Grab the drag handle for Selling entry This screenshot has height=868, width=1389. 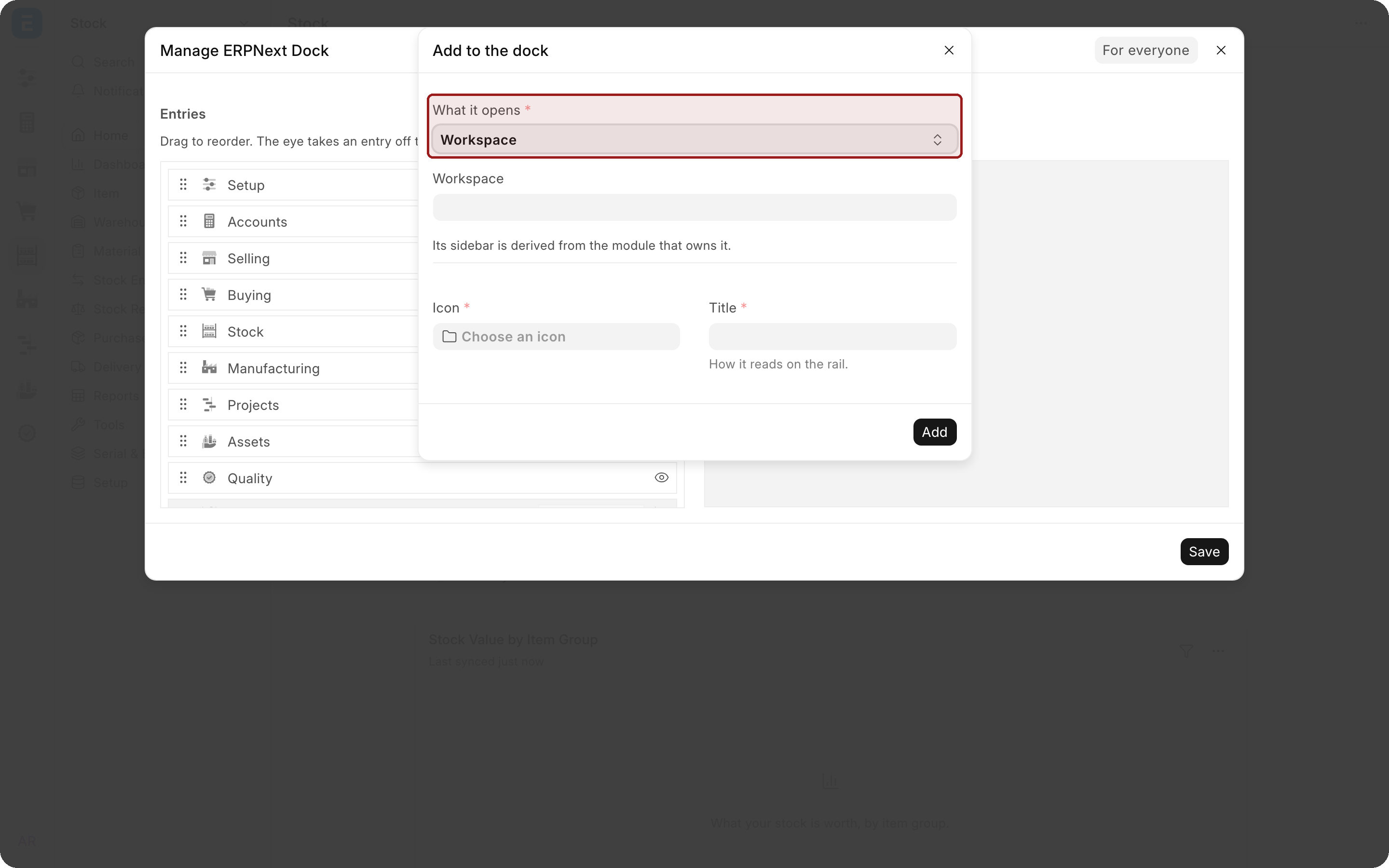coord(183,258)
